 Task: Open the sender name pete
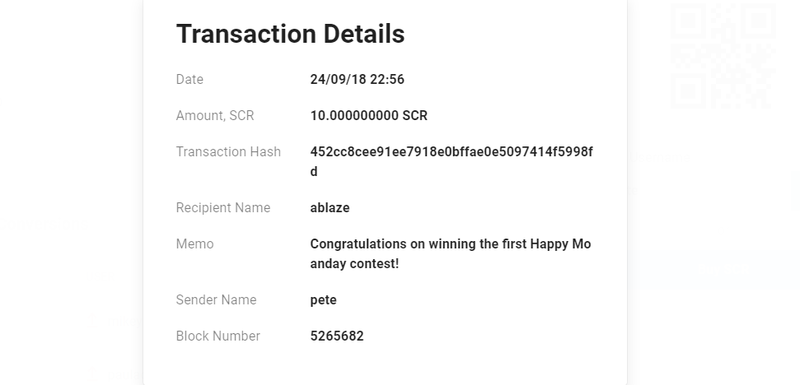[x=323, y=300]
